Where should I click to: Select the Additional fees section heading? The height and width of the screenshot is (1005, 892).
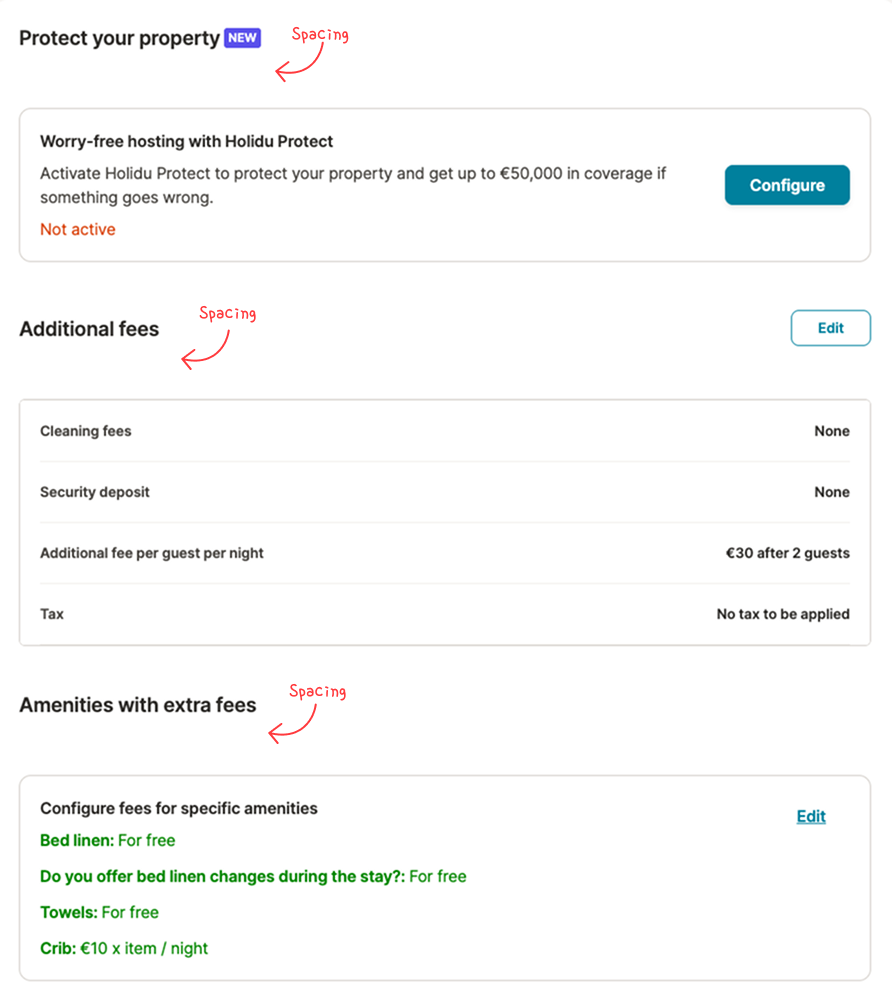pos(89,328)
